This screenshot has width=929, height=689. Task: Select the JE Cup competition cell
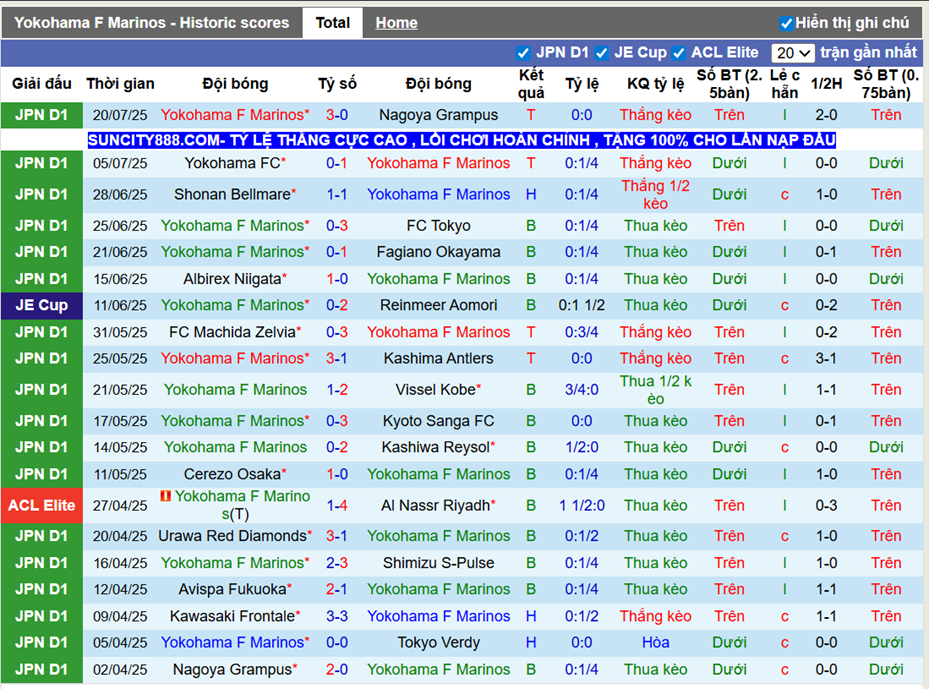(x=41, y=306)
